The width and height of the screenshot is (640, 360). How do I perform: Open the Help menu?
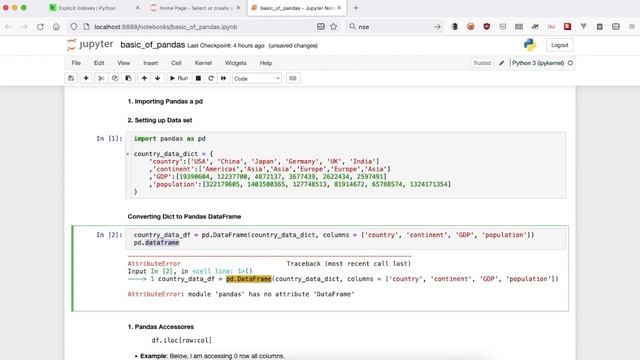pos(266,63)
